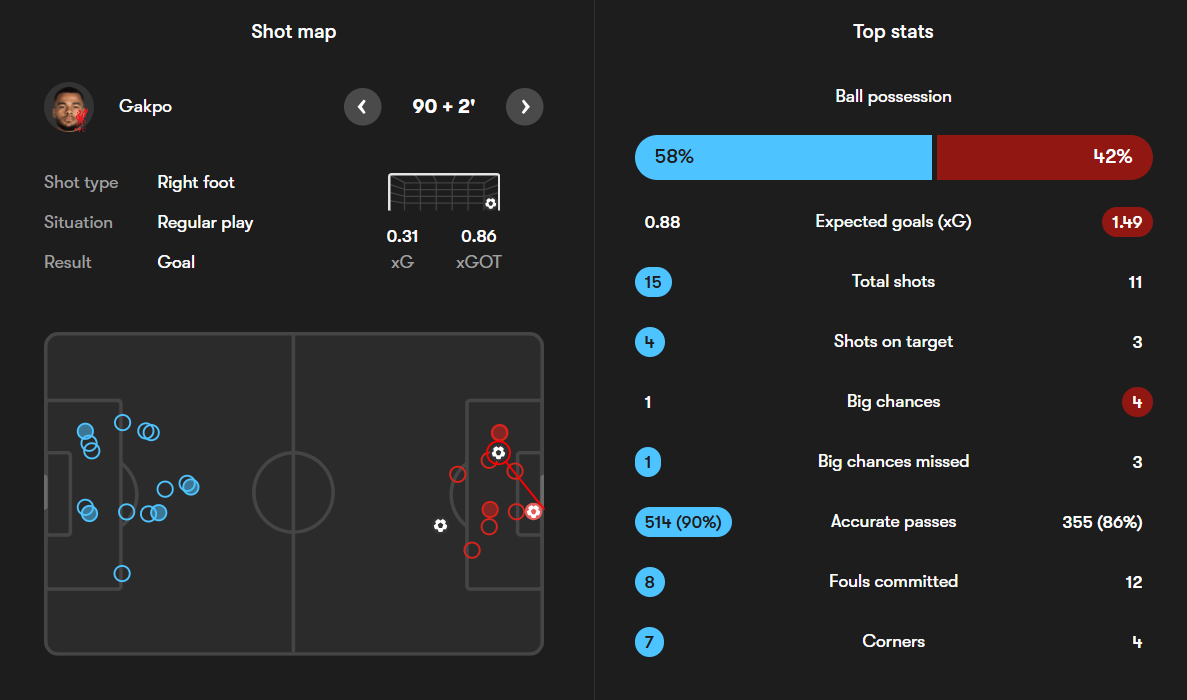Click the red 42% possession bar

1044,157
